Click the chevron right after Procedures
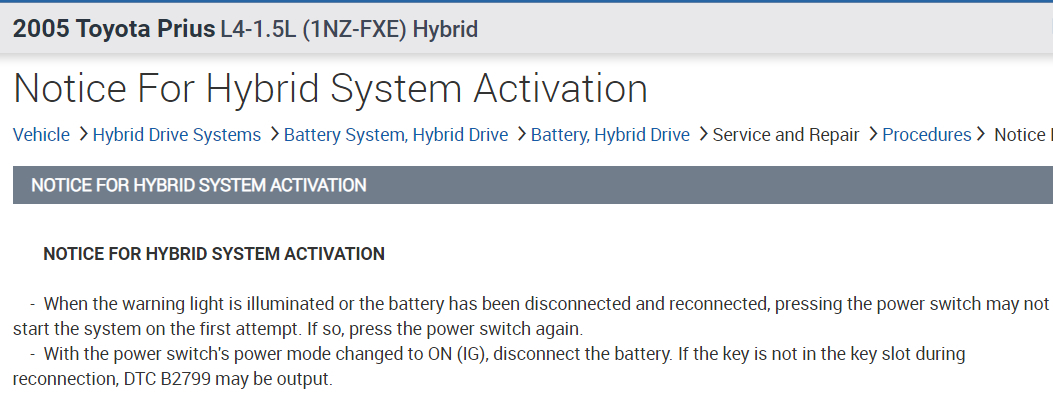 point(982,135)
